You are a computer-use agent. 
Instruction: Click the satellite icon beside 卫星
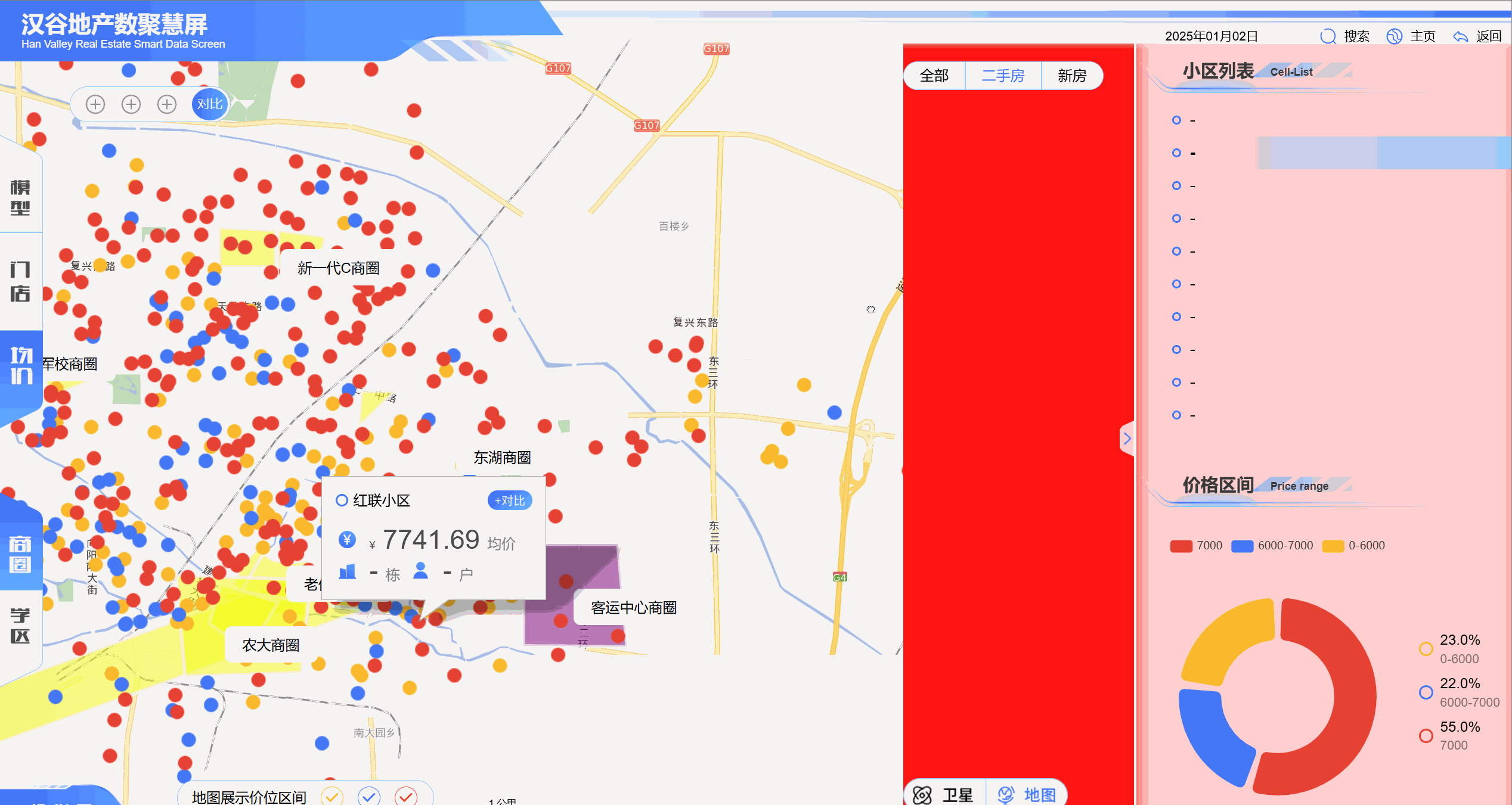point(922,795)
